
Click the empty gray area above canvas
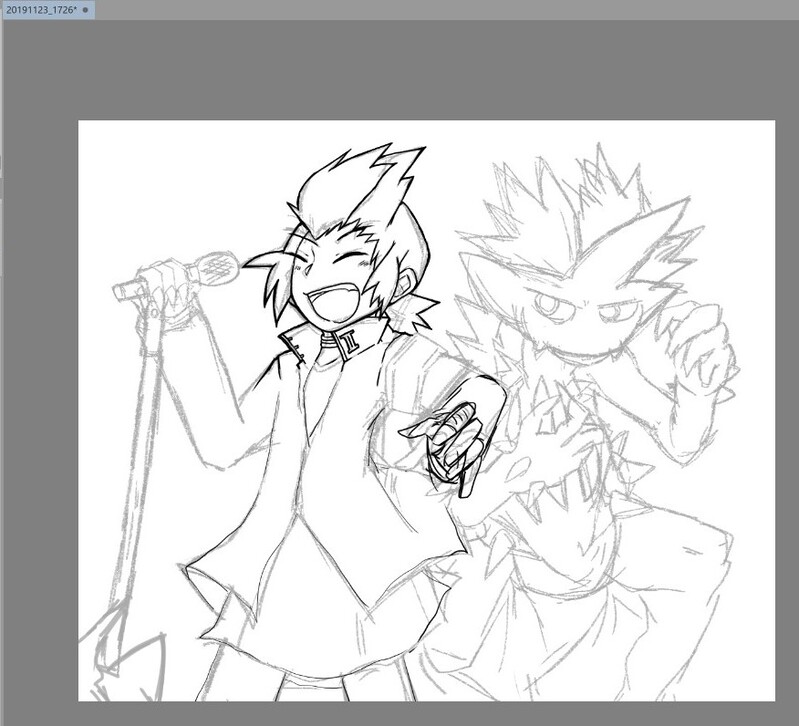coord(397,69)
